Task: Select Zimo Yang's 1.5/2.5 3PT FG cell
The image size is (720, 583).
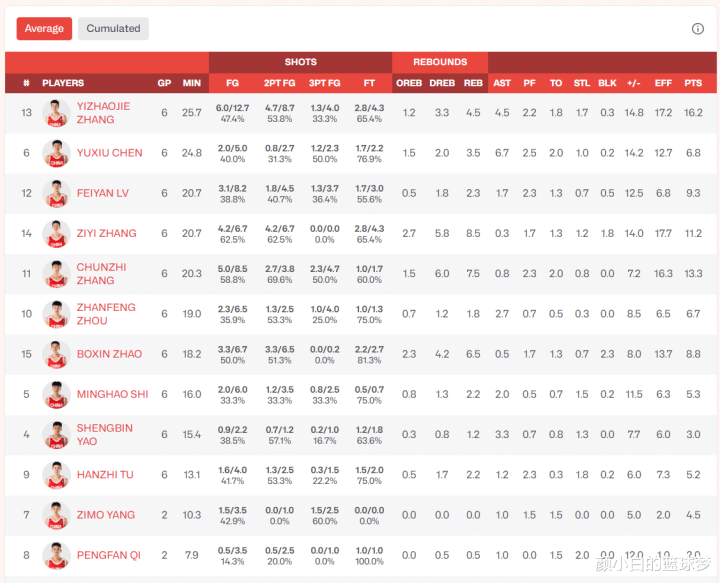Action: tap(325, 516)
